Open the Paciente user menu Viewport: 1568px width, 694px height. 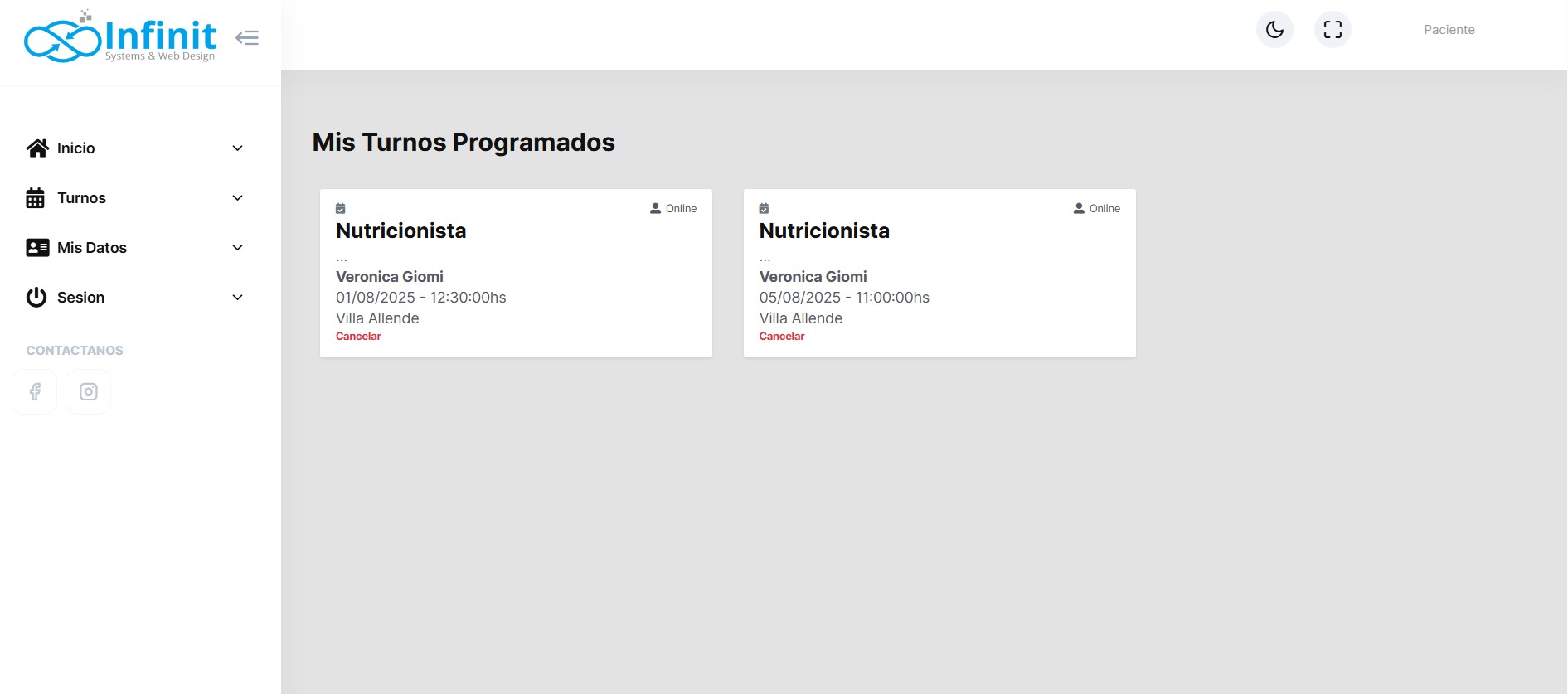(1449, 30)
